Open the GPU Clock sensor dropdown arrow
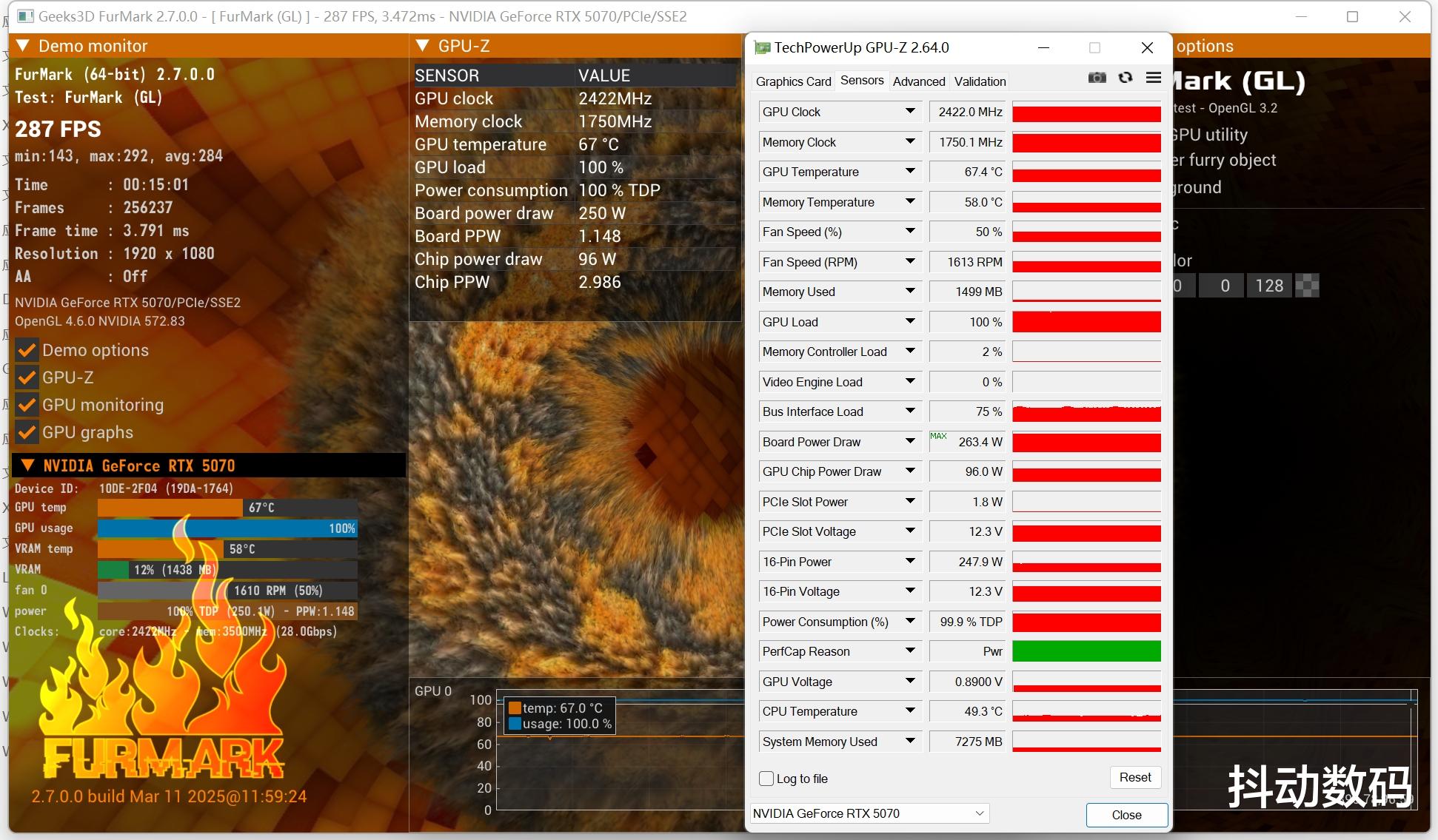This screenshot has height=840, width=1438. [x=910, y=112]
